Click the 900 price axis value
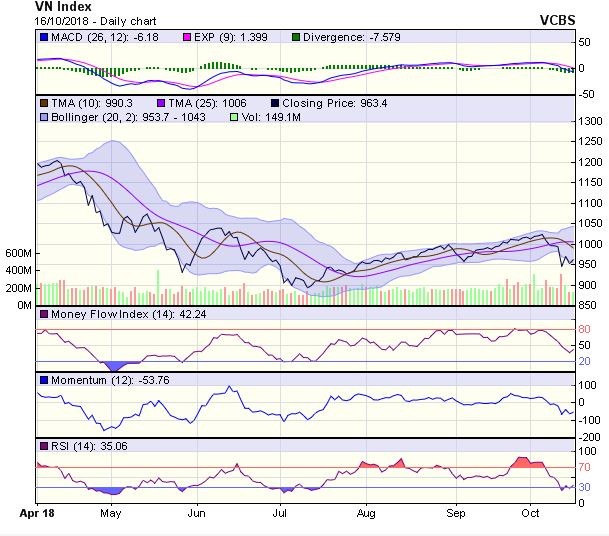The width and height of the screenshot is (609, 536). [587, 285]
